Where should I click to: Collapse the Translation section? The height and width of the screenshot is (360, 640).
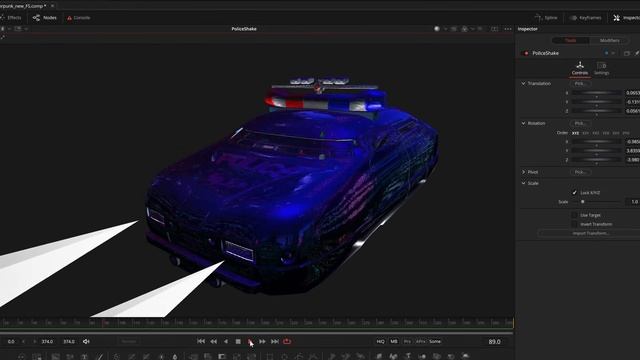coord(524,83)
